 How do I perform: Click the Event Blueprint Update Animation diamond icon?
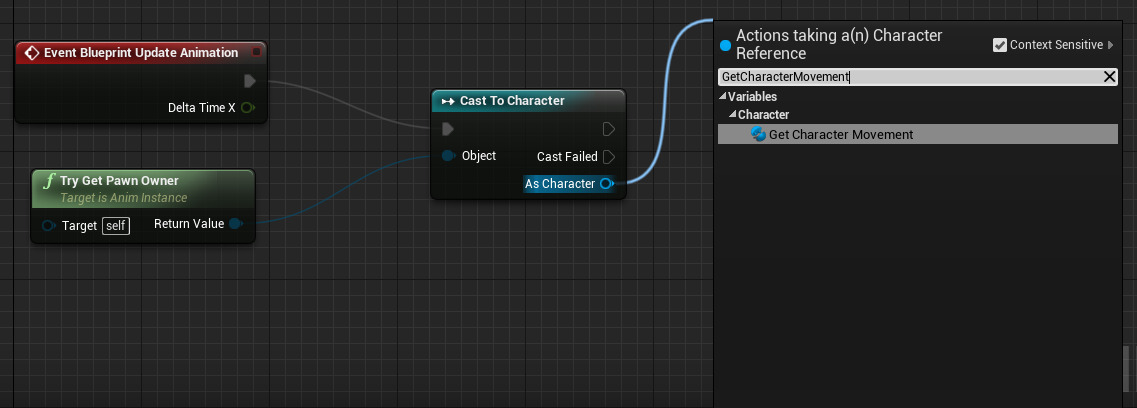coord(31,53)
